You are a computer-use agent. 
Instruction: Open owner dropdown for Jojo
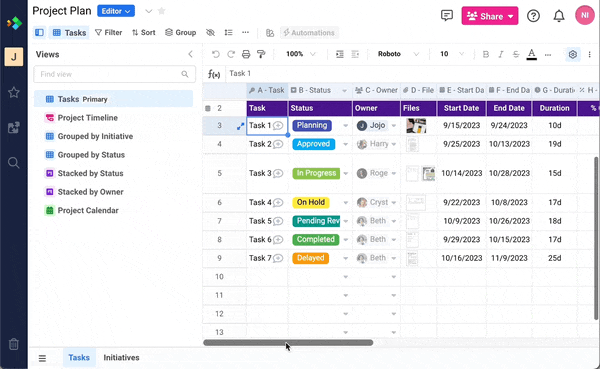pos(394,126)
